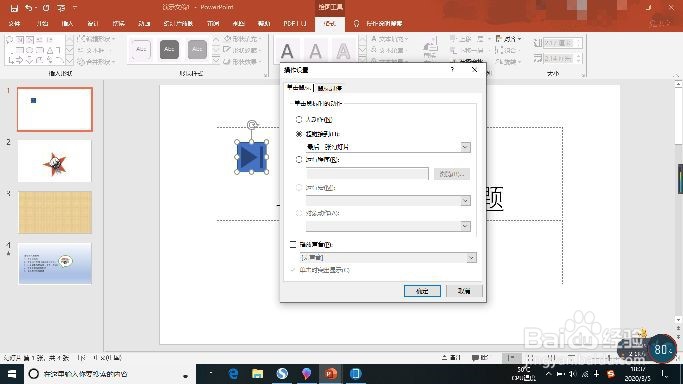The width and height of the screenshot is (683, 384).
Task: Click the Notes button in status bar
Action: pyautogui.click(x=451, y=357)
